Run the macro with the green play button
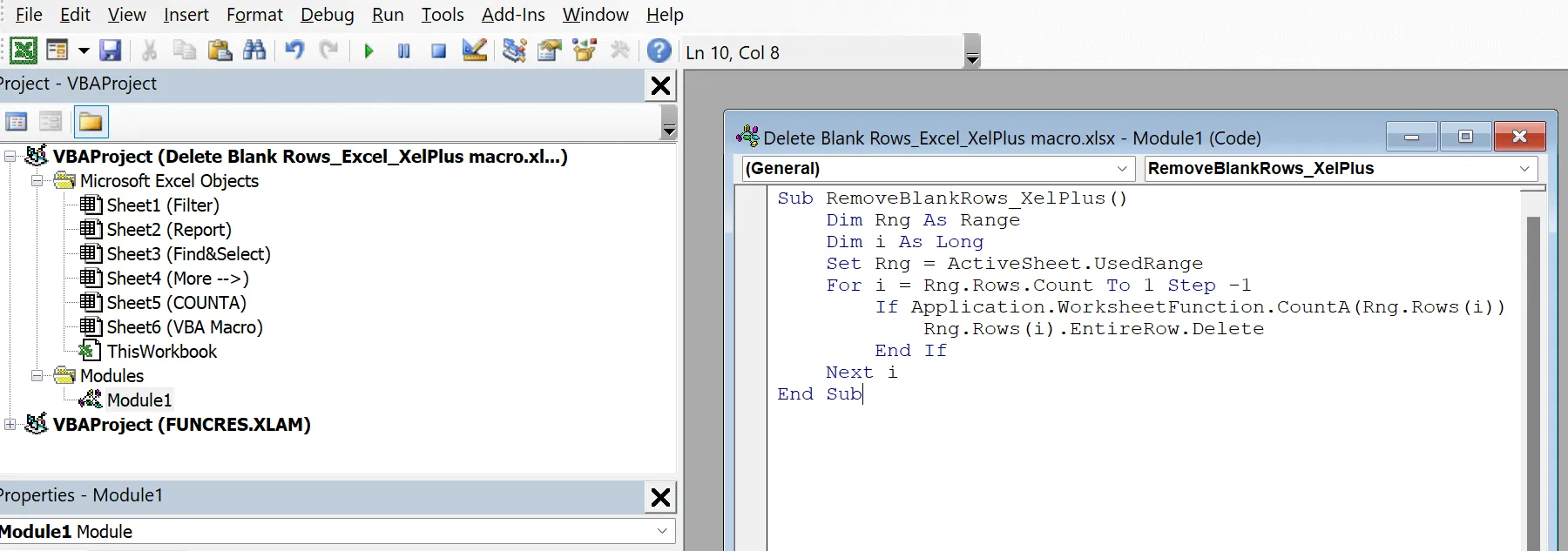The image size is (1568, 551). [x=368, y=51]
